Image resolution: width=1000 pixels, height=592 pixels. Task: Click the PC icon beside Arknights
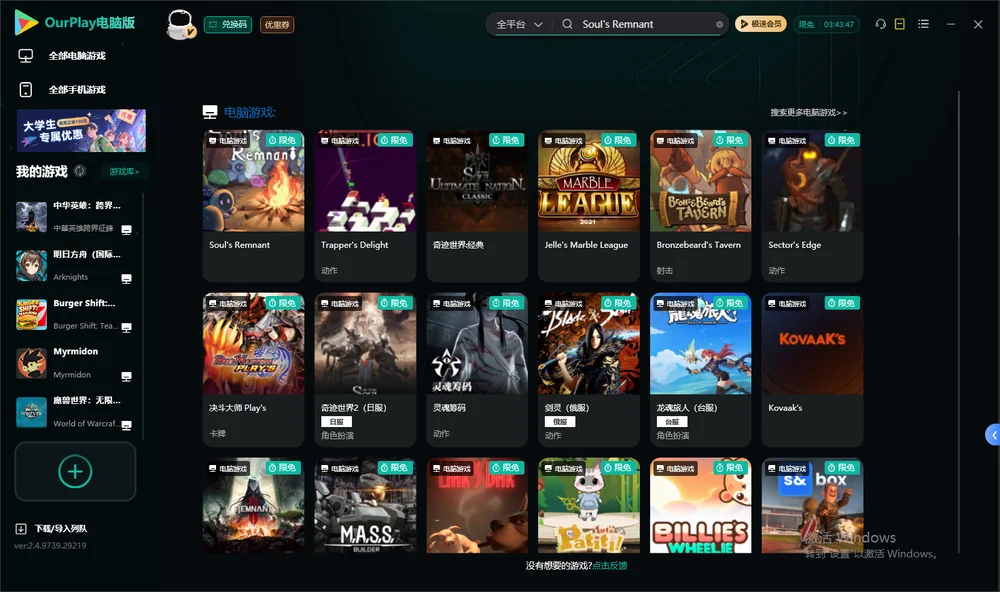click(x=126, y=278)
